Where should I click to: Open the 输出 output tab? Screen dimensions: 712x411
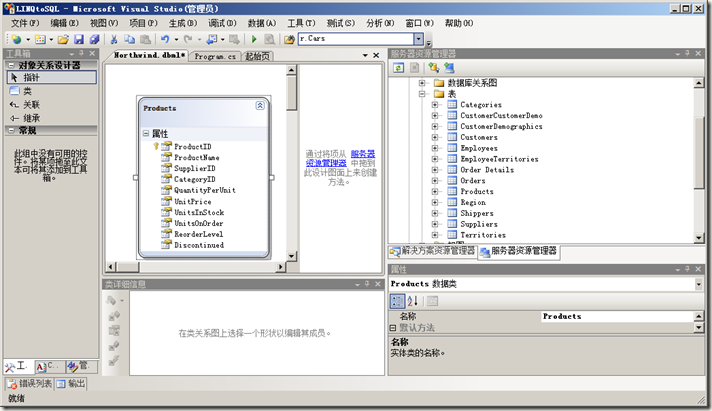71,384
